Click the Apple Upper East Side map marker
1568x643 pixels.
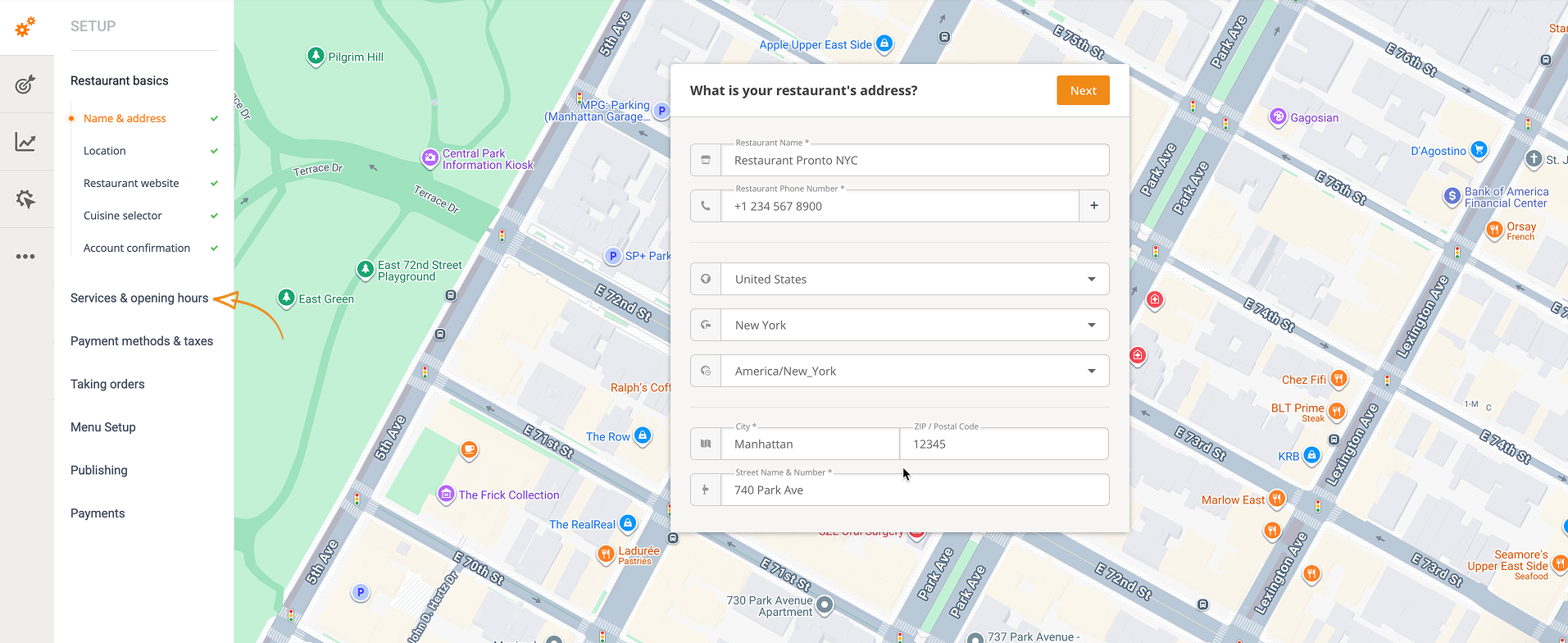(x=884, y=43)
